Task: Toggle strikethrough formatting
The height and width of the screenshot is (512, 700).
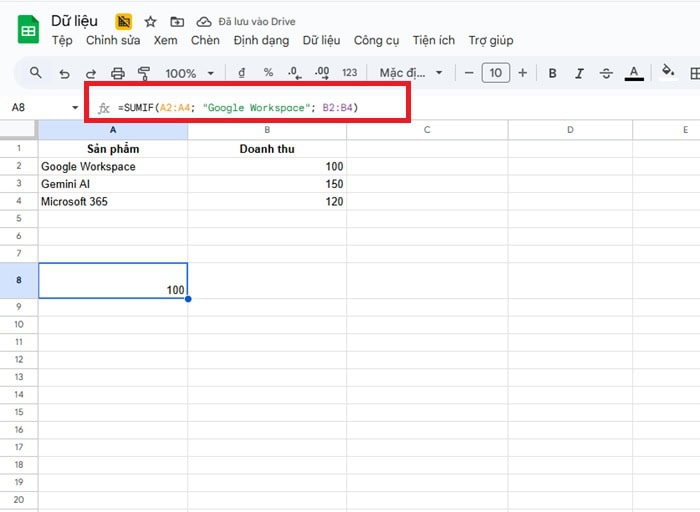Action: tap(606, 73)
